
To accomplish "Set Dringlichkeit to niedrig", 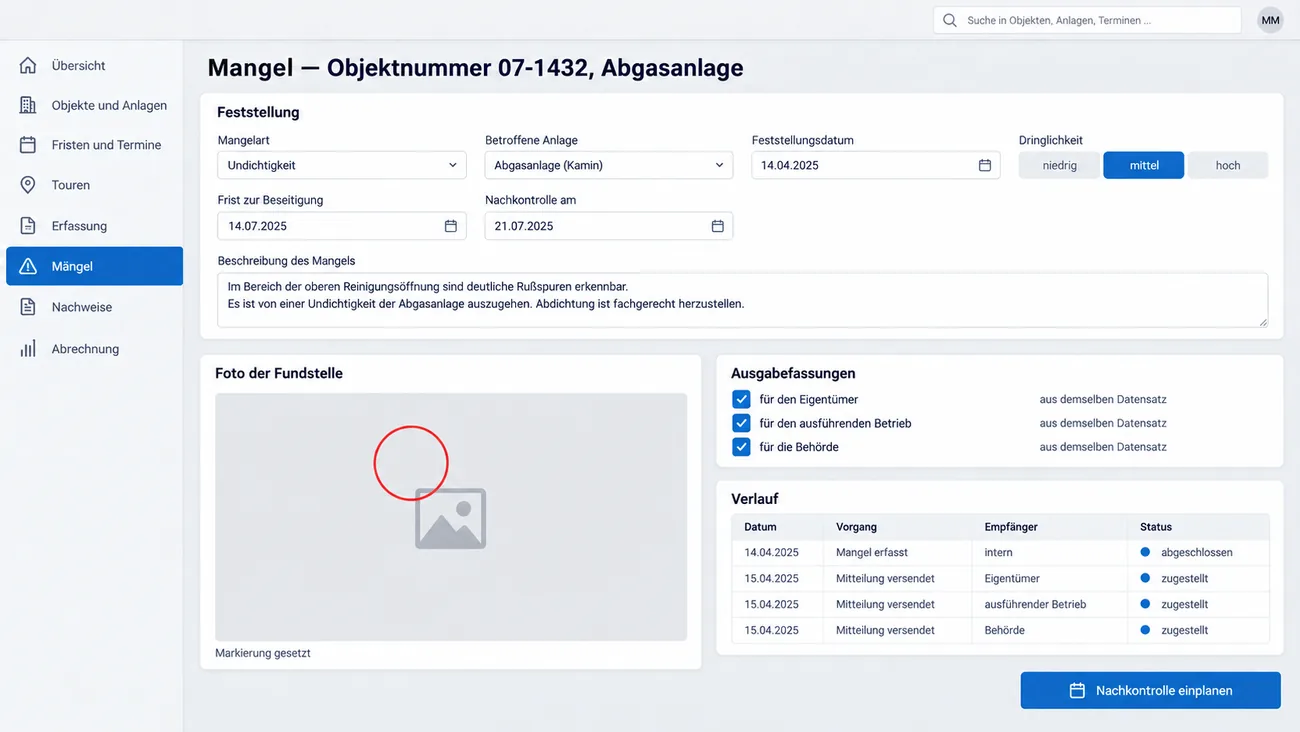I will click(1059, 165).
